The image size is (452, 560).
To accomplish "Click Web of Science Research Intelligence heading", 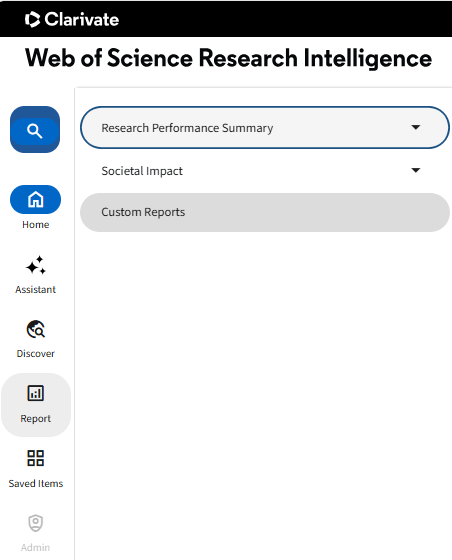I will click(x=228, y=58).
